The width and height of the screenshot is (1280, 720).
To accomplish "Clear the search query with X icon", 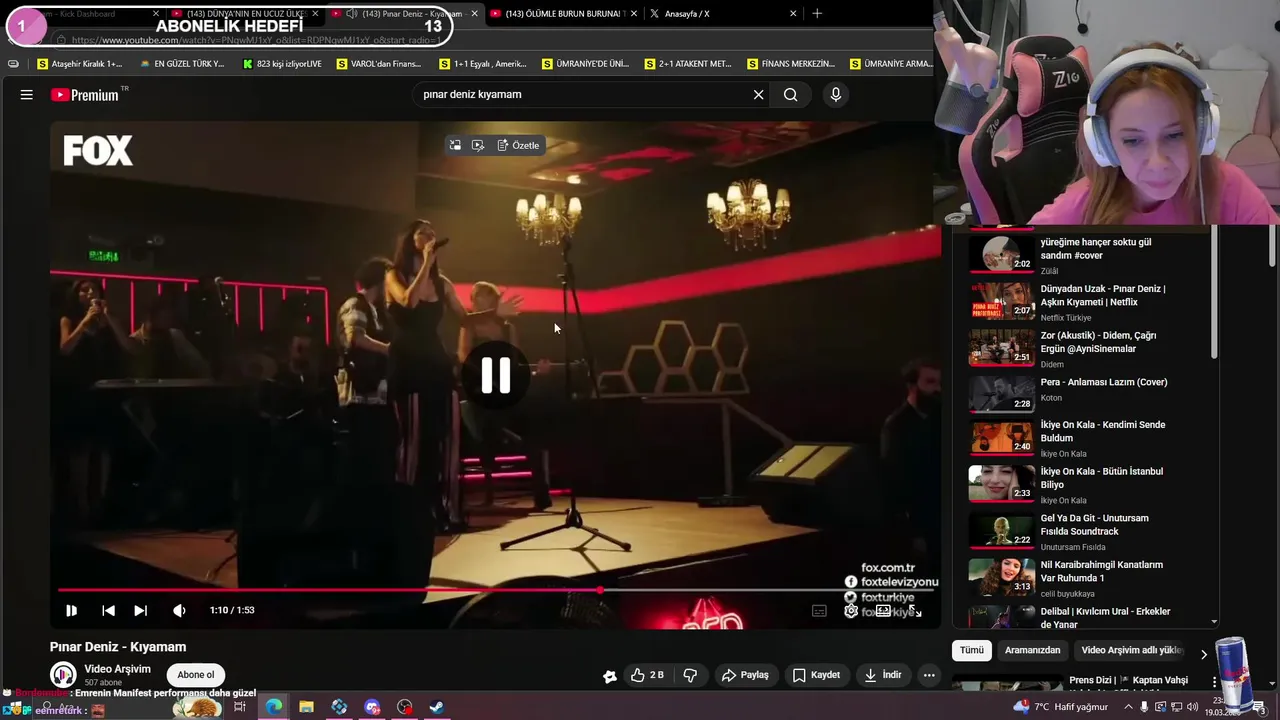I will coord(758,95).
